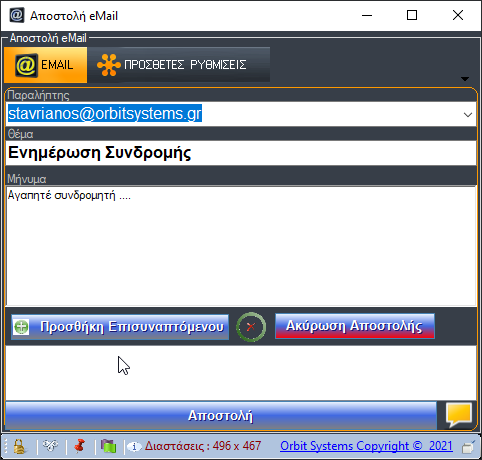482x460 pixels.
Task: Close the Αποστολή eMail window
Action: pyautogui.click(x=458, y=15)
